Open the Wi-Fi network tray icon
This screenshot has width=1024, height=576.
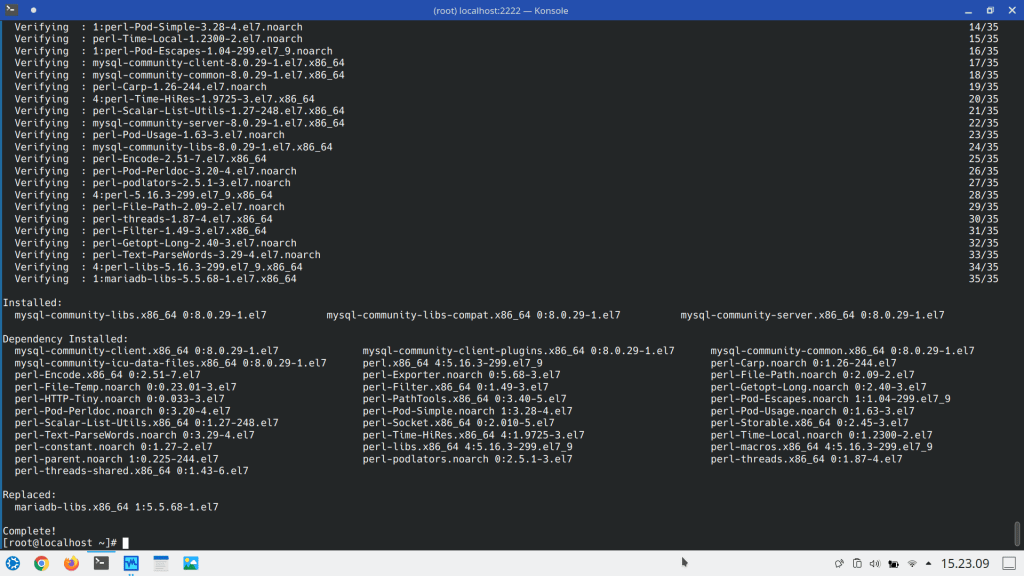click(x=912, y=564)
